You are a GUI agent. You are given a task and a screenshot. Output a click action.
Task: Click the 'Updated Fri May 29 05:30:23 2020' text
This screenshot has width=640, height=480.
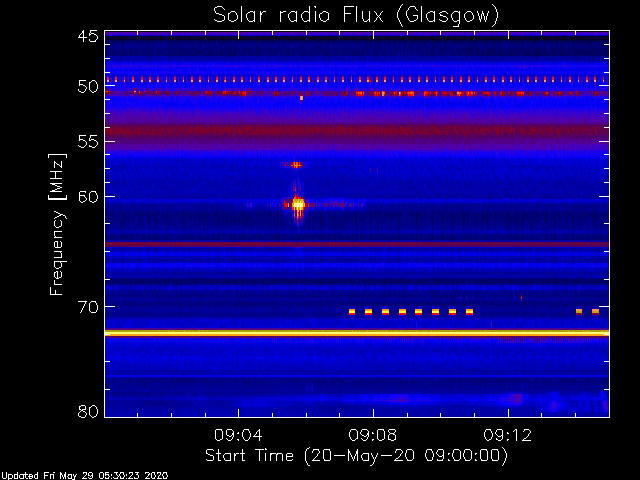(84, 476)
